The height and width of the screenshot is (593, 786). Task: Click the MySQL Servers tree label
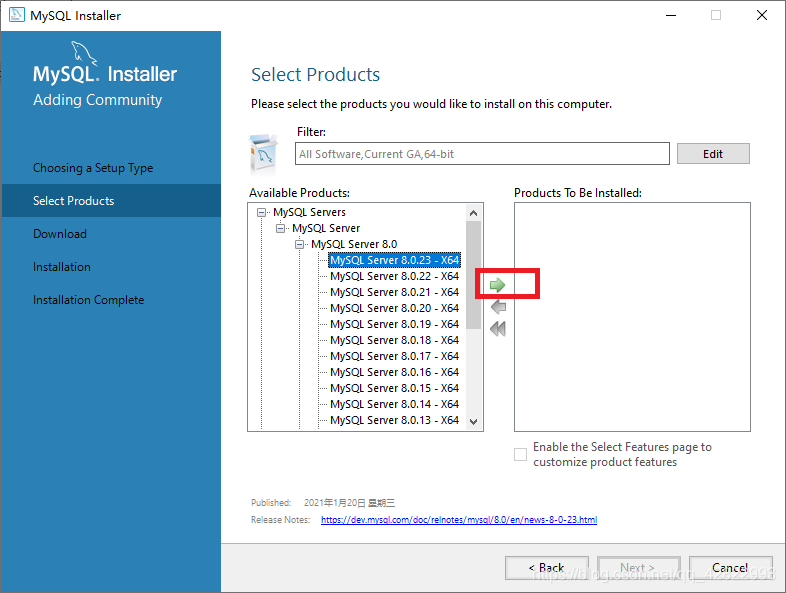[309, 213]
